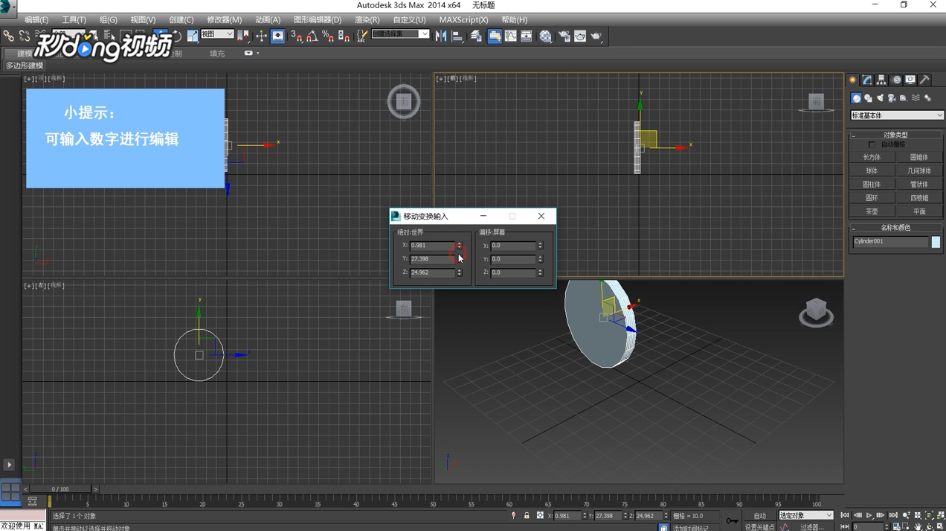The height and width of the screenshot is (531, 946).
Task: Open the 帮助(H) menu
Action: (514, 19)
